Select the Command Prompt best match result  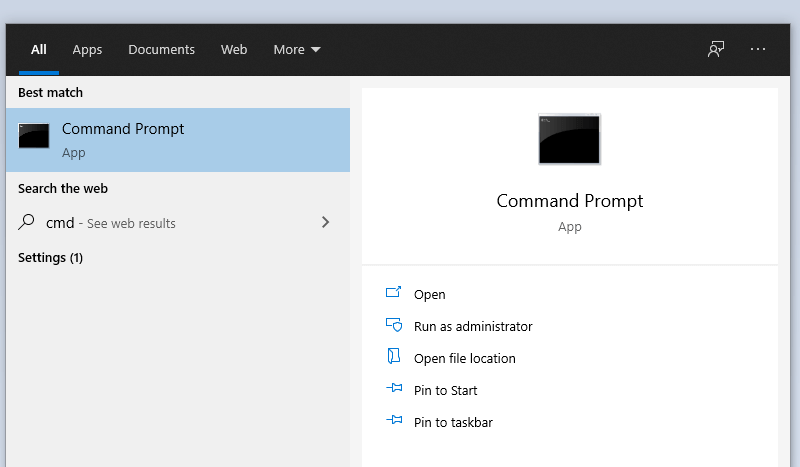pyautogui.click(x=178, y=140)
